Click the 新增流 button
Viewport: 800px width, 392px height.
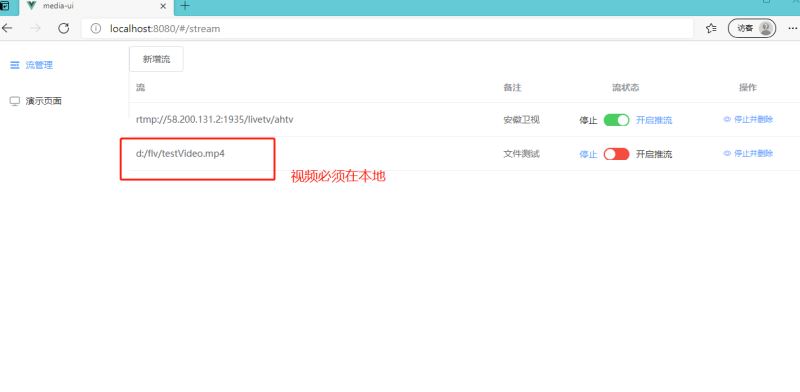pyautogui.click(x=156, y=59)
